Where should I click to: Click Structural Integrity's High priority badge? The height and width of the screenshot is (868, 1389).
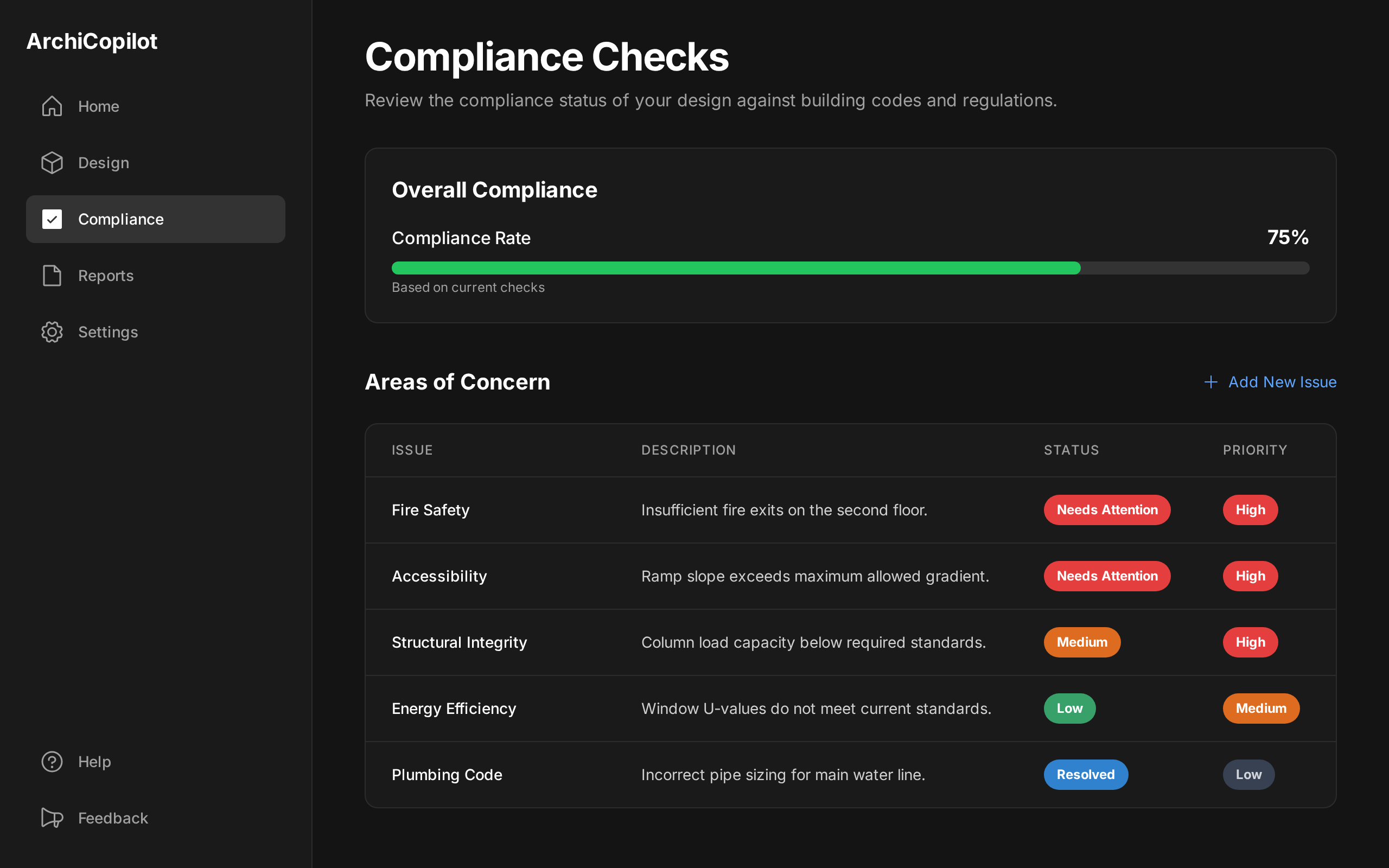pyautogui.click(x=1250, y=642)
